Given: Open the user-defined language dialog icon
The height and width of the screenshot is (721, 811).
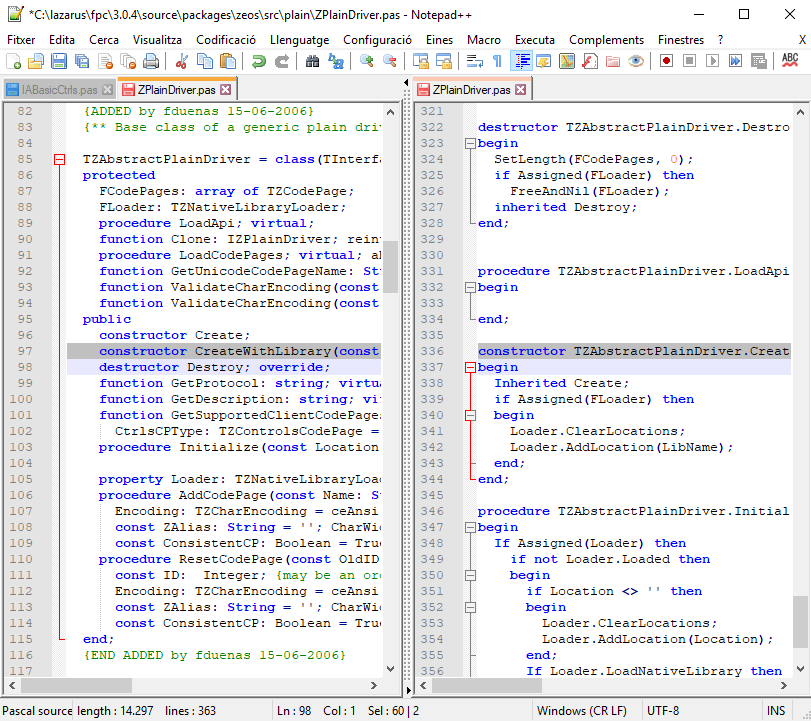Looking at the screenshot, I should point(543,61).
